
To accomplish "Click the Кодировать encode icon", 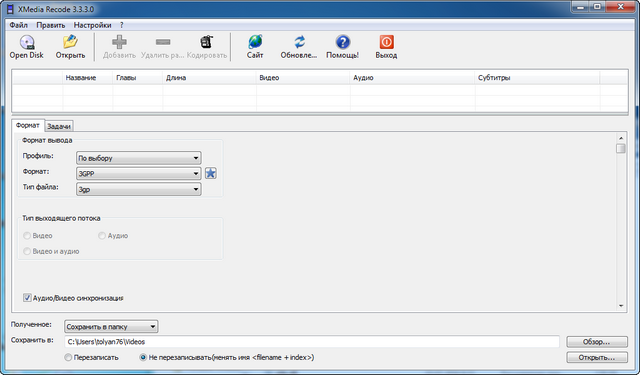I will (207, 42).
